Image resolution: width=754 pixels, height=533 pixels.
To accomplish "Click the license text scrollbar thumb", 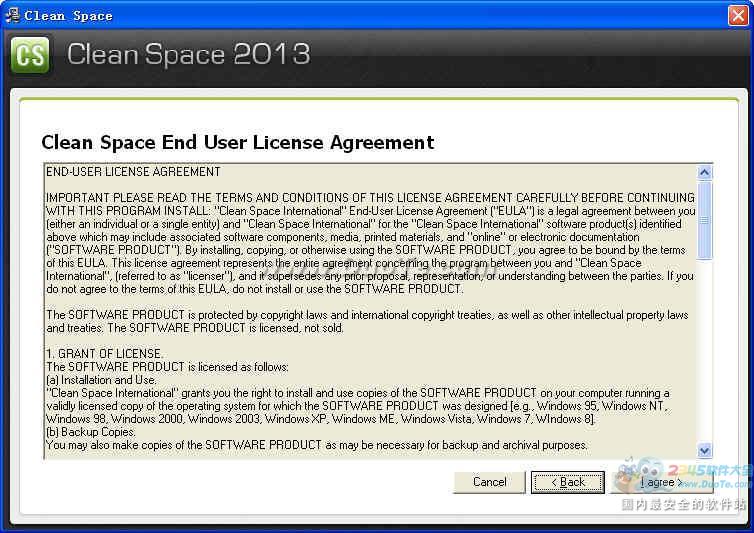I will click(704, 220).
